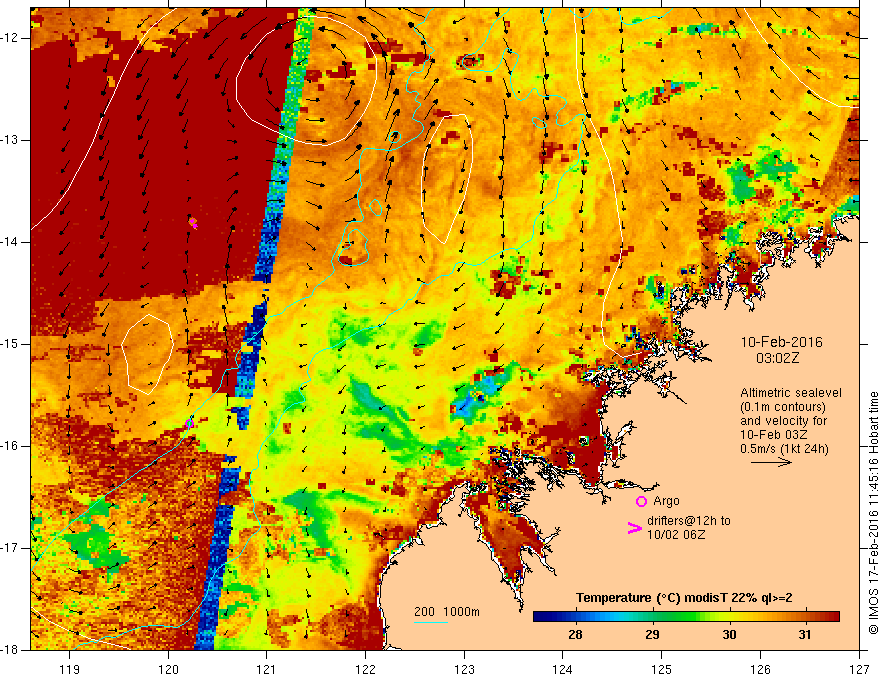880x680 pixels.
Task: Click the latitude label -12
Action: (x=10, y=38)
